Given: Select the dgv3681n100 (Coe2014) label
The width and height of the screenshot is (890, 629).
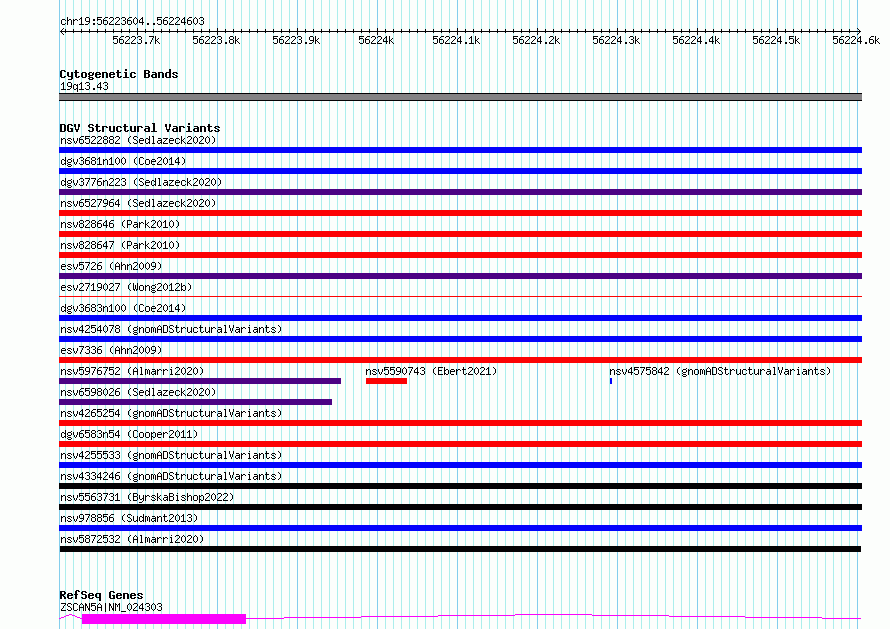Looking at the screenshot, I should click(123, 161).
